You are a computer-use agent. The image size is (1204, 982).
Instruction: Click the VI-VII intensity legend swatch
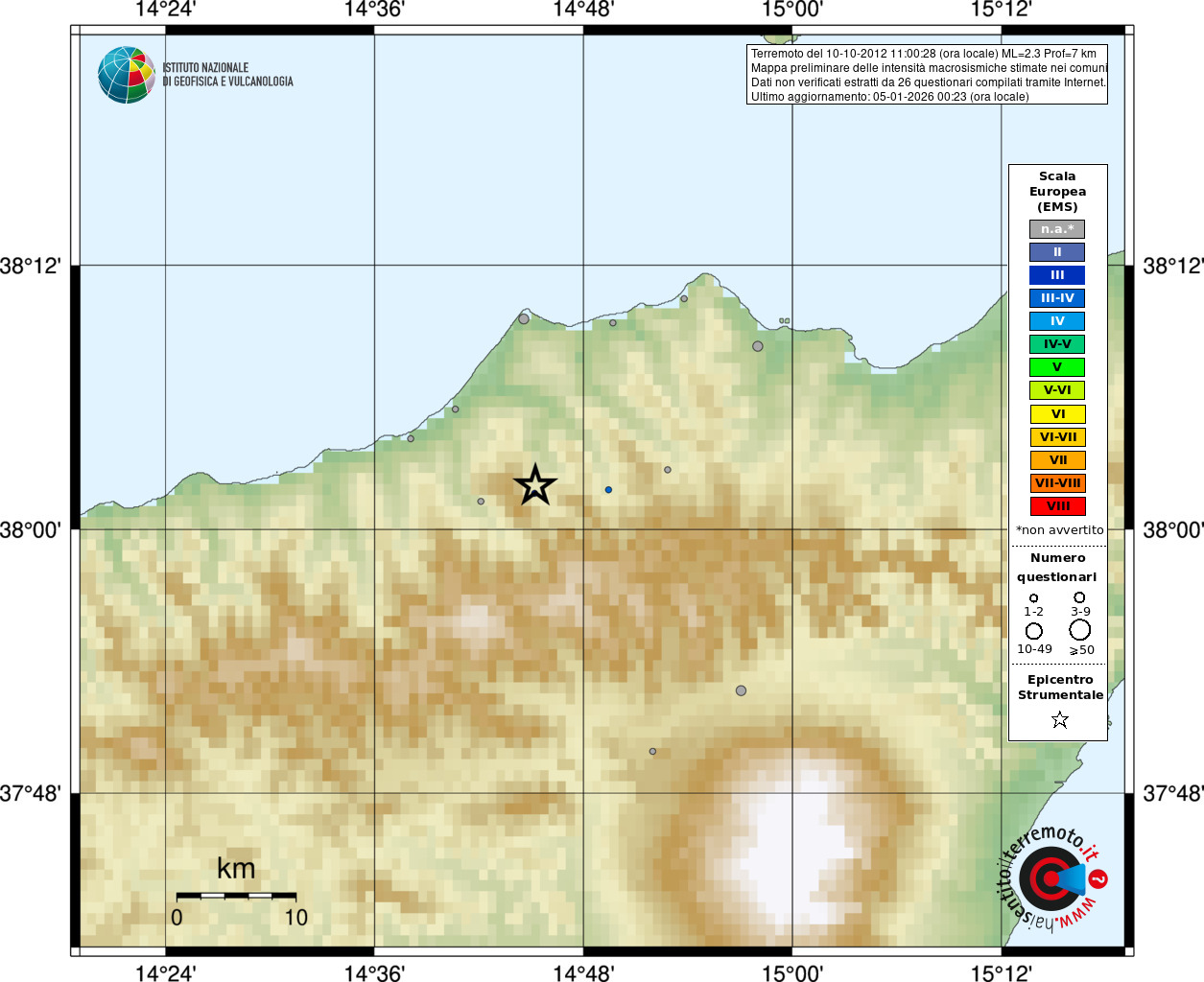[x=1057, y=437]
